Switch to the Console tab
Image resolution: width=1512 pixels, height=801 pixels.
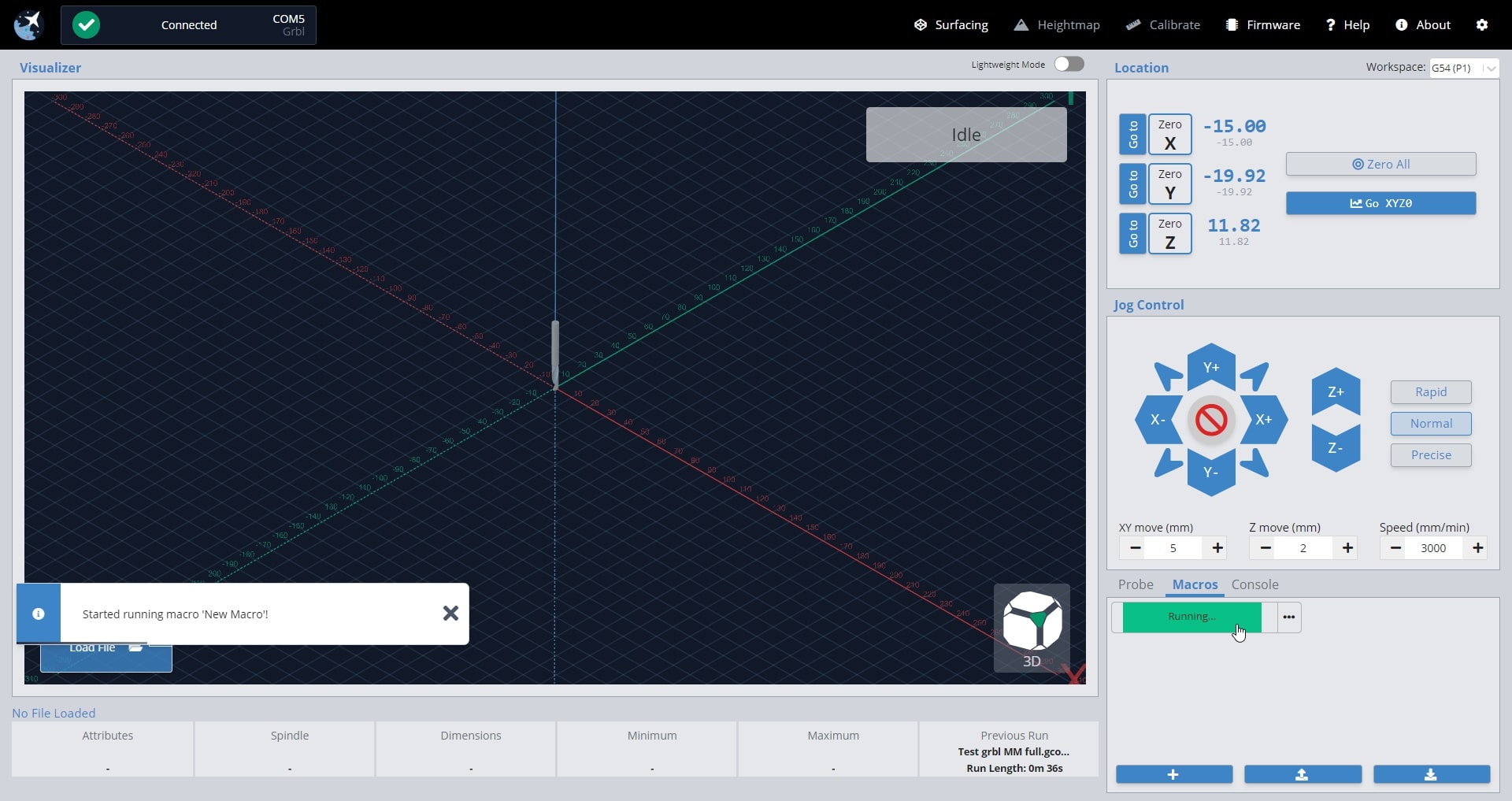1254,584
